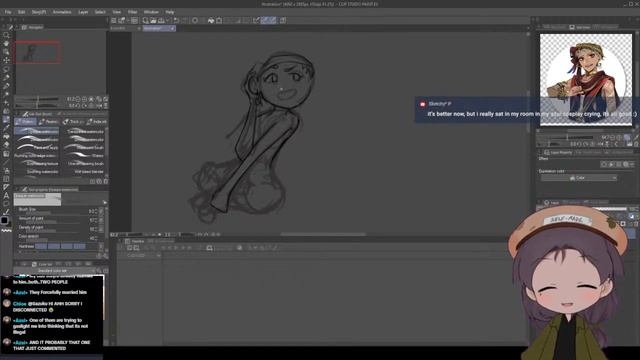The image size is (640, 360).
Task: Click the Fill icon in command bar
Action: (211, 20)
